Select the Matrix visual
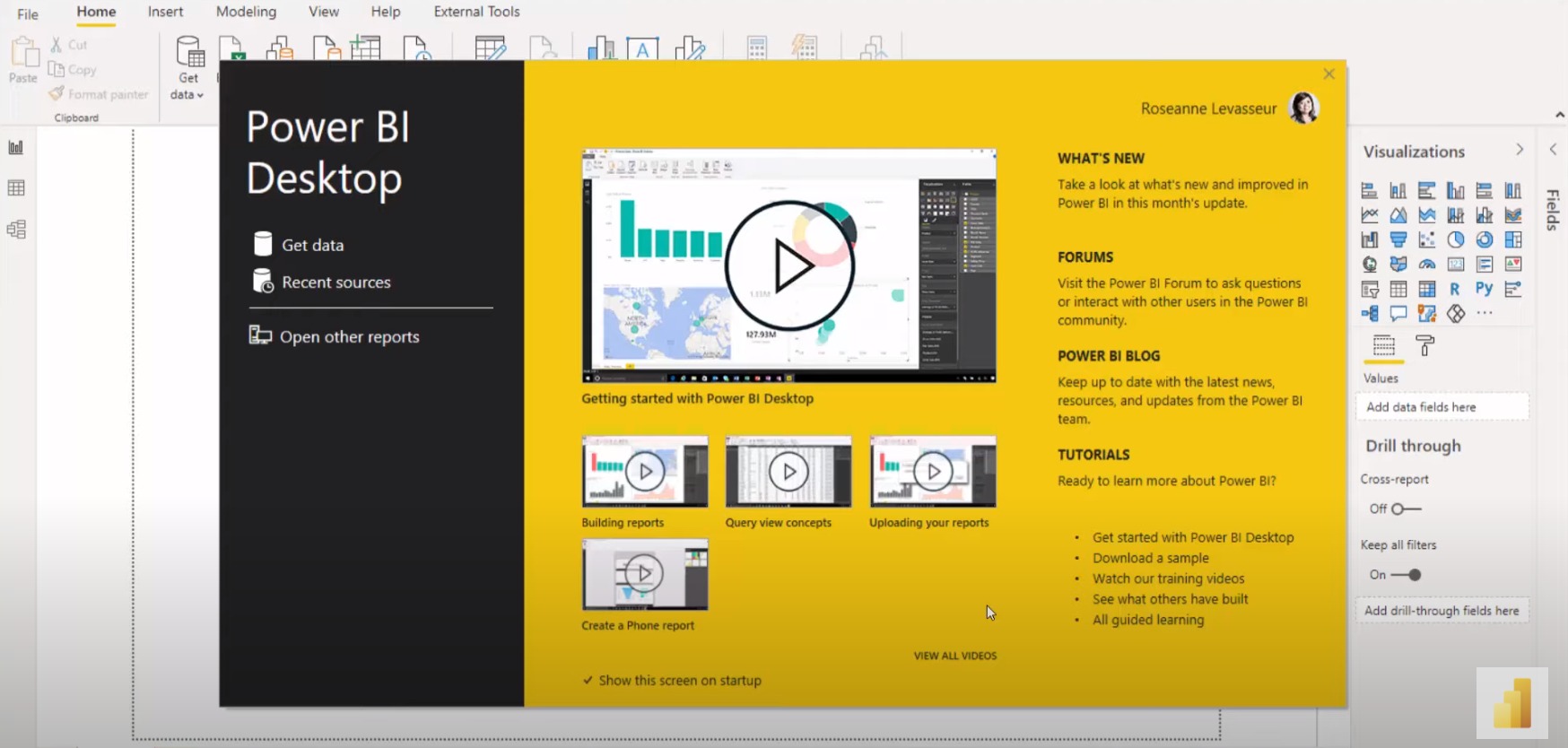 (1426, 289)
